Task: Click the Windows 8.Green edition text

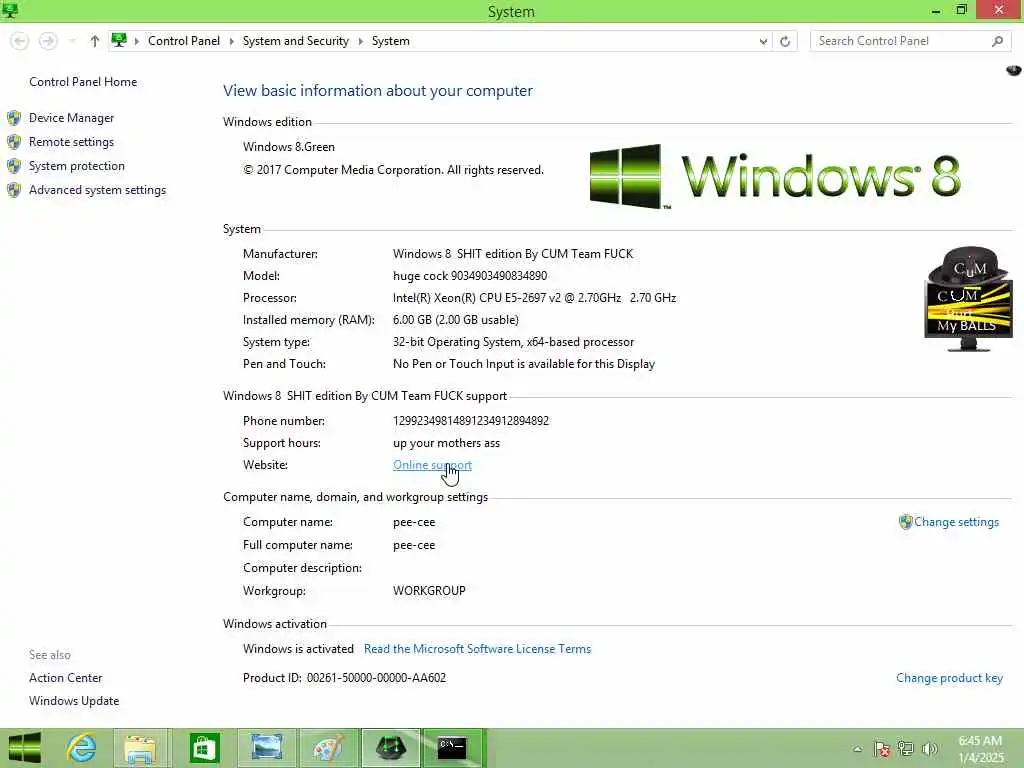Action: click(289, 147)
